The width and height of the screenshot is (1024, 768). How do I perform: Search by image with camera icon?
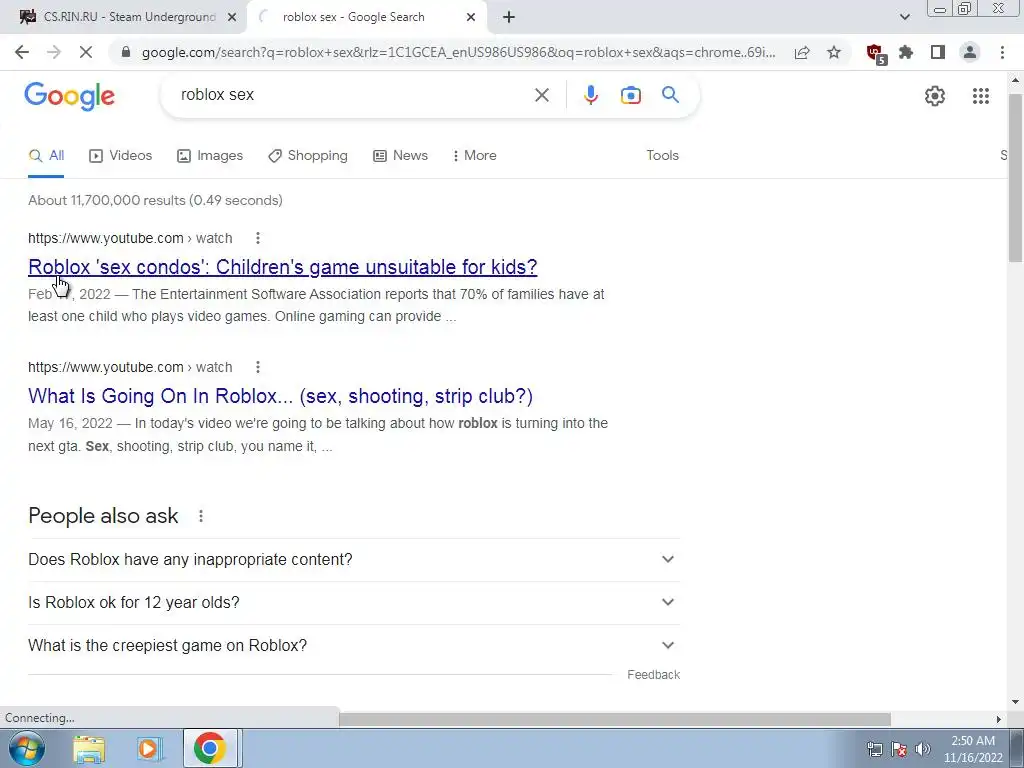point(630,95)
